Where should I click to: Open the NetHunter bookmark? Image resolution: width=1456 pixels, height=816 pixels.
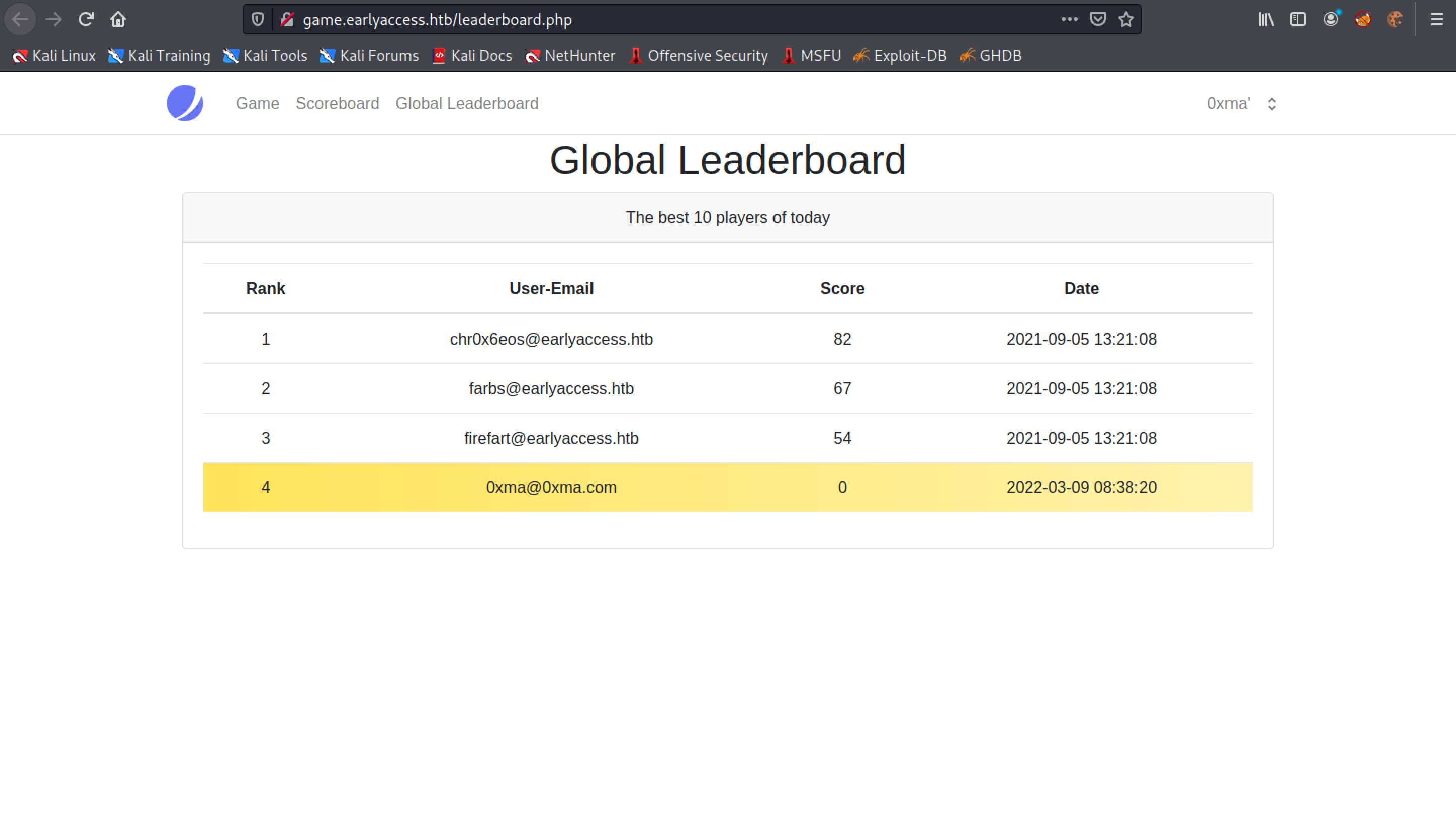click(570, 56)
